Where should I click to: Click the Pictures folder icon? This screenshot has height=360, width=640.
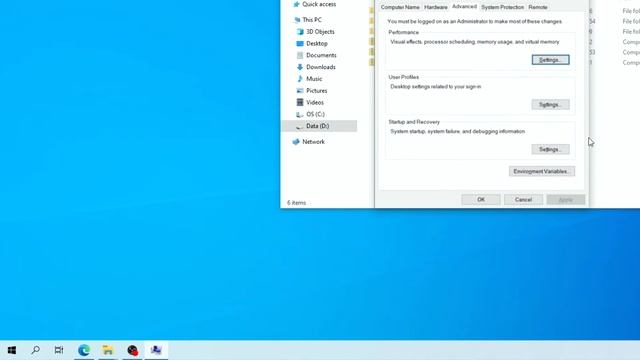pyautogui.click(x=300, y=91)
